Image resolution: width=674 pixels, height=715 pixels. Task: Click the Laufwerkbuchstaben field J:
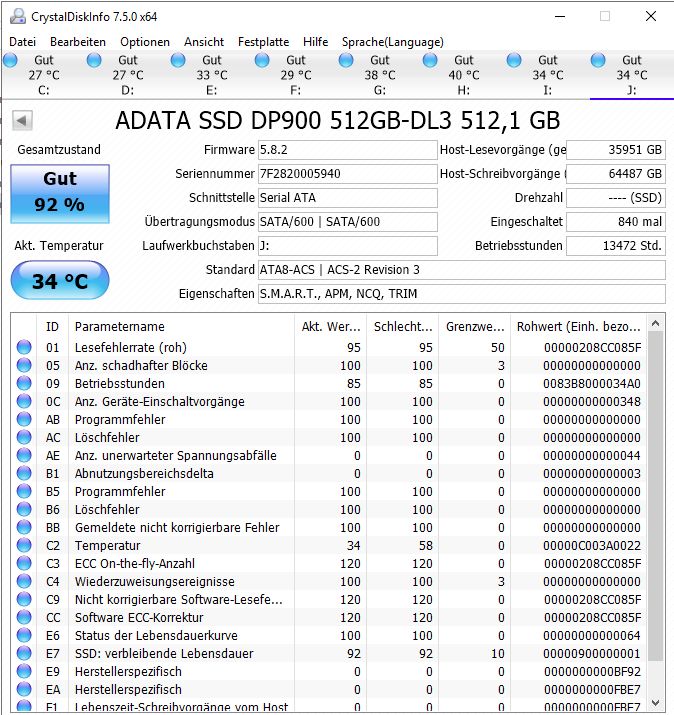(347, 246)
